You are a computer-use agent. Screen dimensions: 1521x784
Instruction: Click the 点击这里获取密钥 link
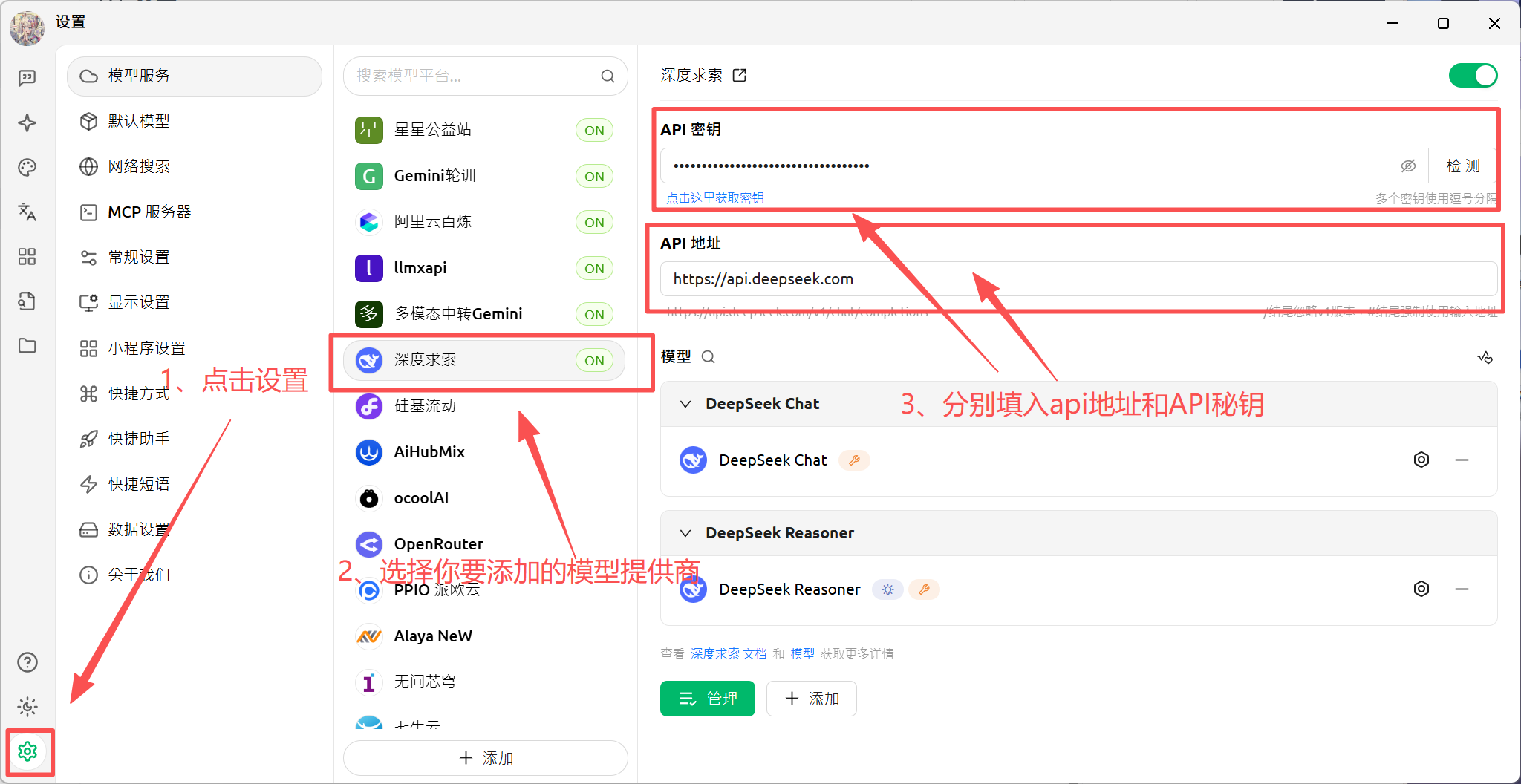click(x=714, y=198)
